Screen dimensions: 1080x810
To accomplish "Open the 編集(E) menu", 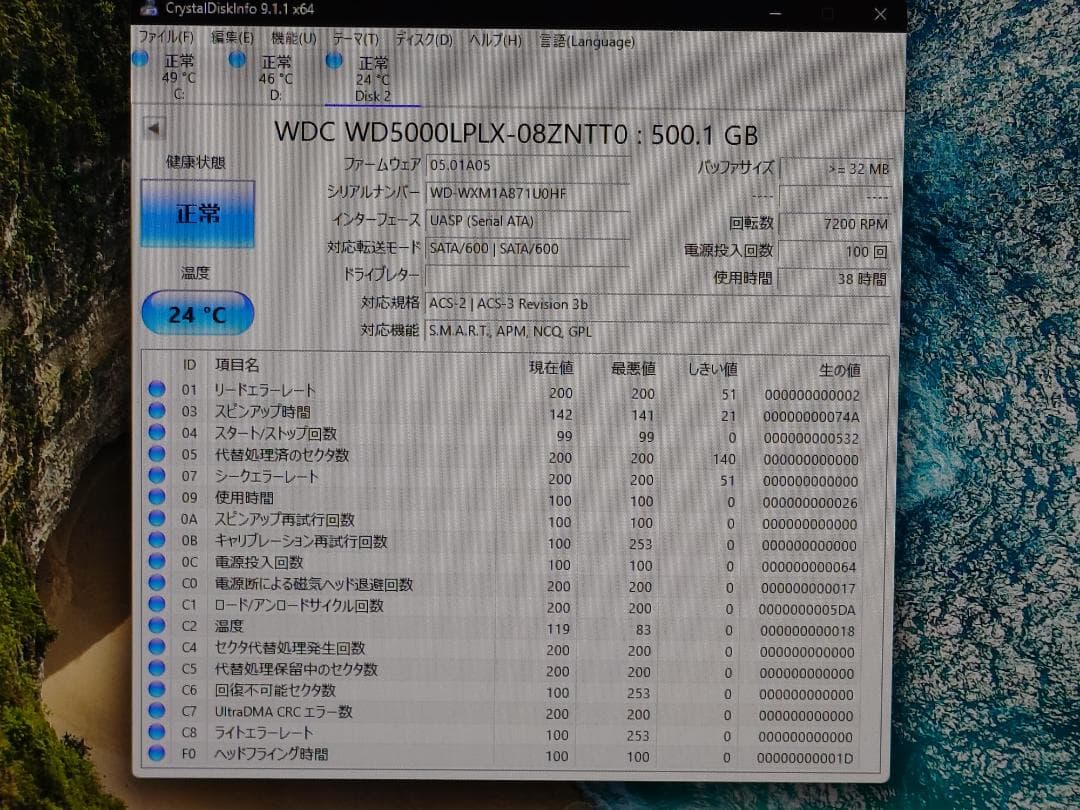I will [x=232, y=37].
